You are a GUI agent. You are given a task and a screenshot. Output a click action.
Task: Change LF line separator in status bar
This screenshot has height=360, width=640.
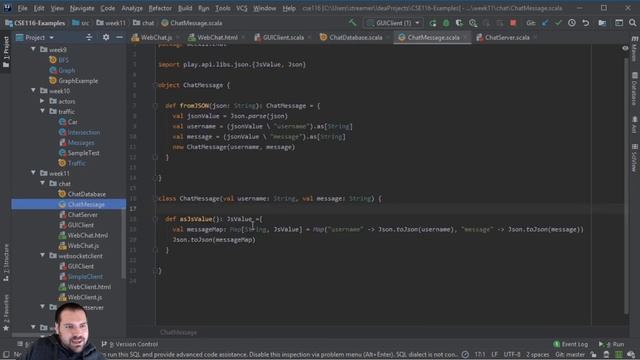(x=494, y=354)
